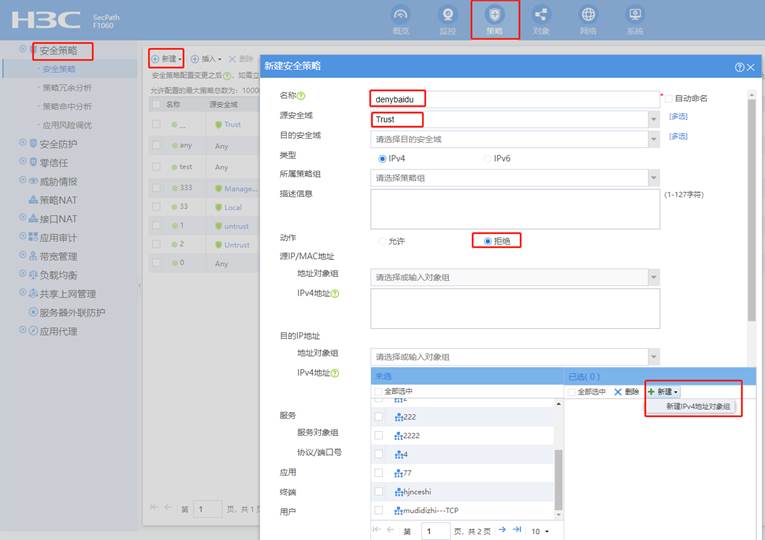This screenshot has height=540, width=765.
Task: Select the 允许 action radio button
Action: click(x=382, y=241)
